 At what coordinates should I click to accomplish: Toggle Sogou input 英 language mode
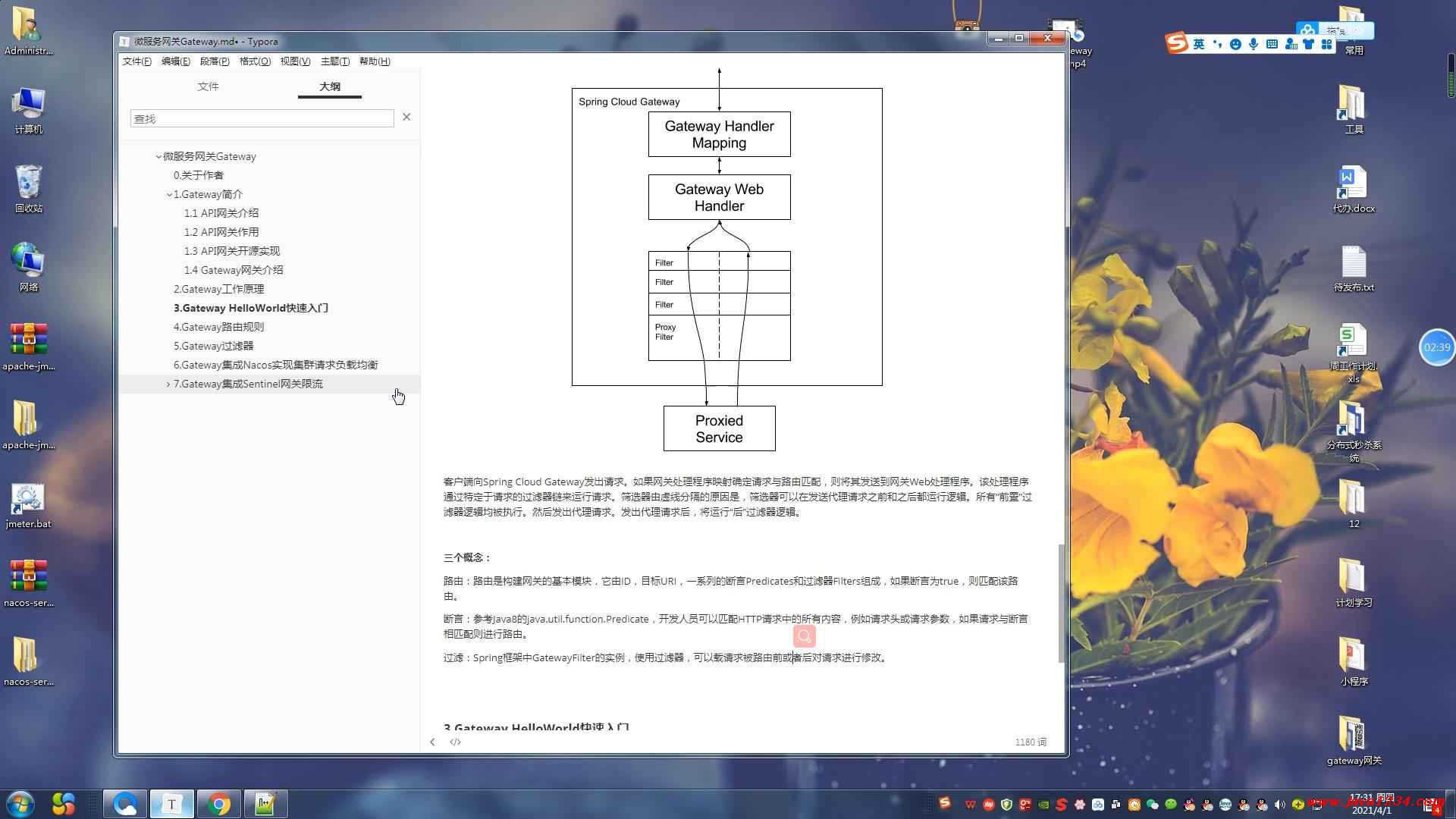[x=1199, y=44]
